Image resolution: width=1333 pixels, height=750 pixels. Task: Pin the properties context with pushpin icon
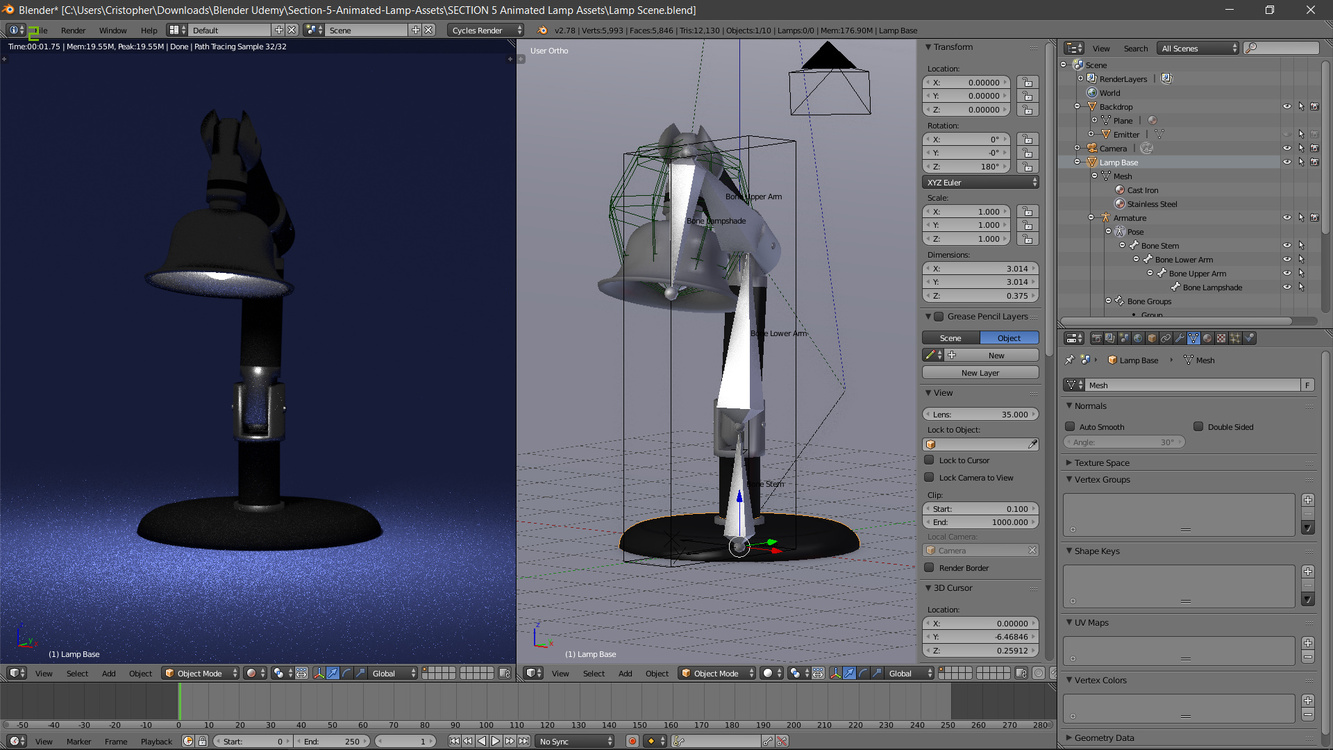1070,360
